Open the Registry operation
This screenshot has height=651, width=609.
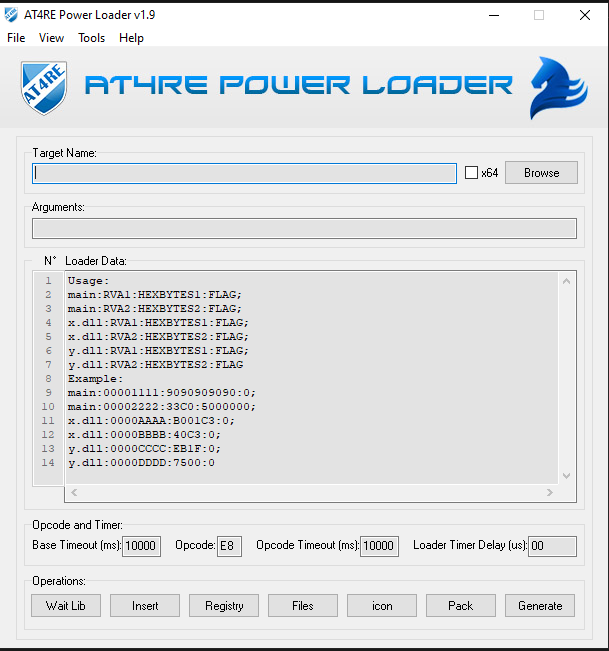point(224,605)
